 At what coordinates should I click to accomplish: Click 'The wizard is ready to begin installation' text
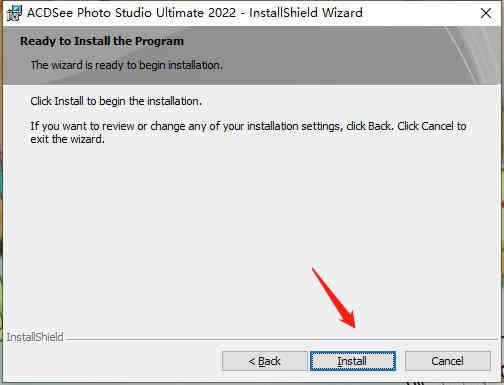126,65
